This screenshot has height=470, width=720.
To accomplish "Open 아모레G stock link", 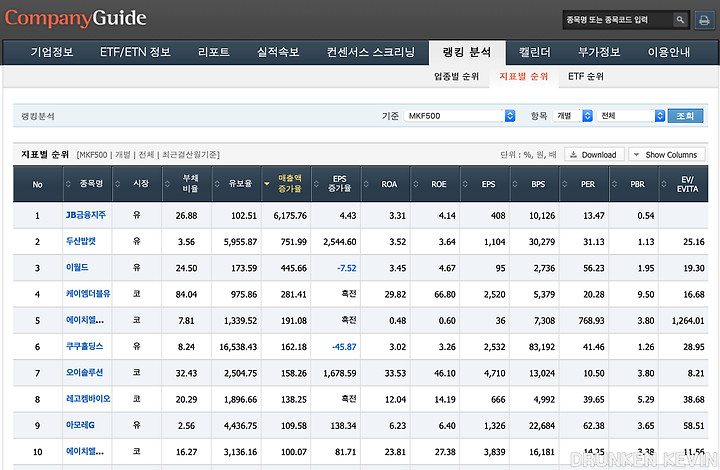I will click(x=80, y=425).
